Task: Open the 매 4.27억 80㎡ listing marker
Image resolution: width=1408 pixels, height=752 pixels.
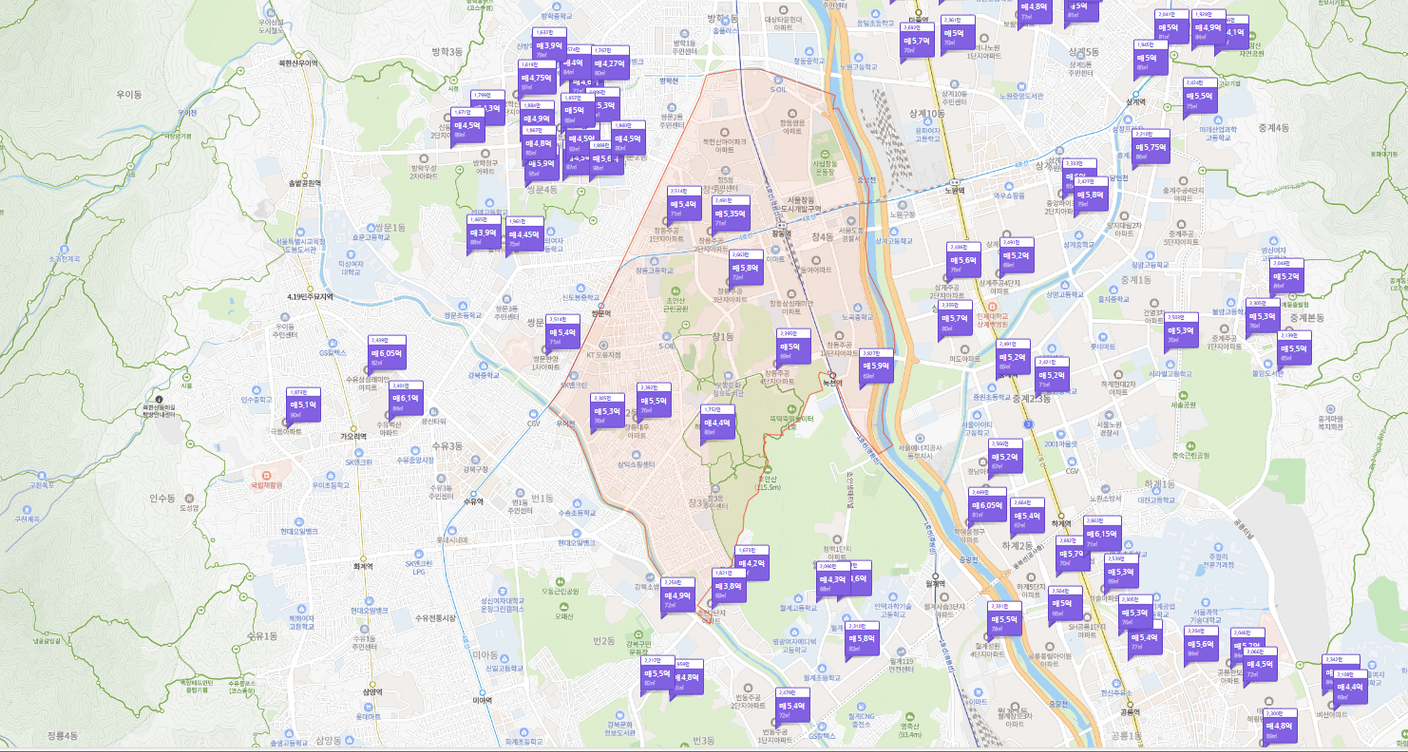Action: (x=608, y=64)
